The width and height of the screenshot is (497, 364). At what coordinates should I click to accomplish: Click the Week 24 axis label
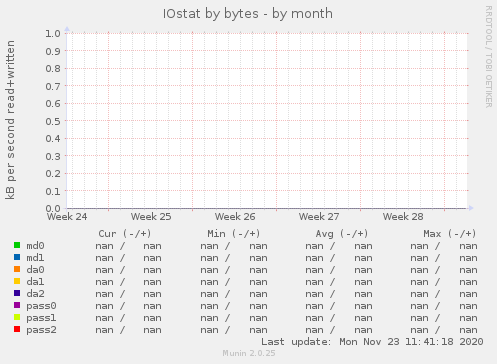(67, 217)
